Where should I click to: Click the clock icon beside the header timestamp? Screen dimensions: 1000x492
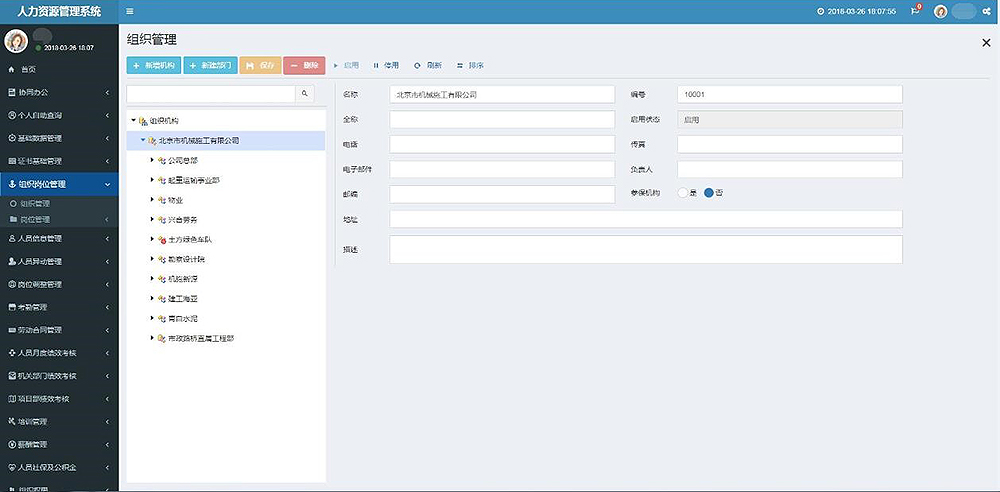[x=821, y=11]
